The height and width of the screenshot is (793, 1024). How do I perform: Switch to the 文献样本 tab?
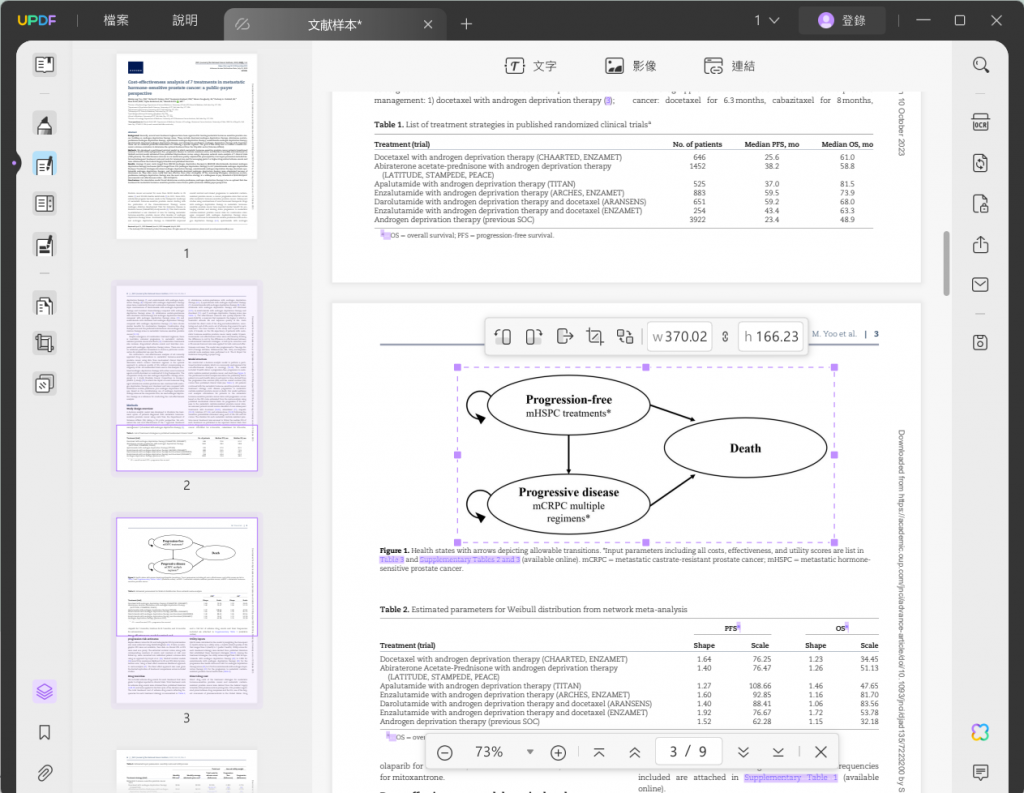[x=334, y=25]
